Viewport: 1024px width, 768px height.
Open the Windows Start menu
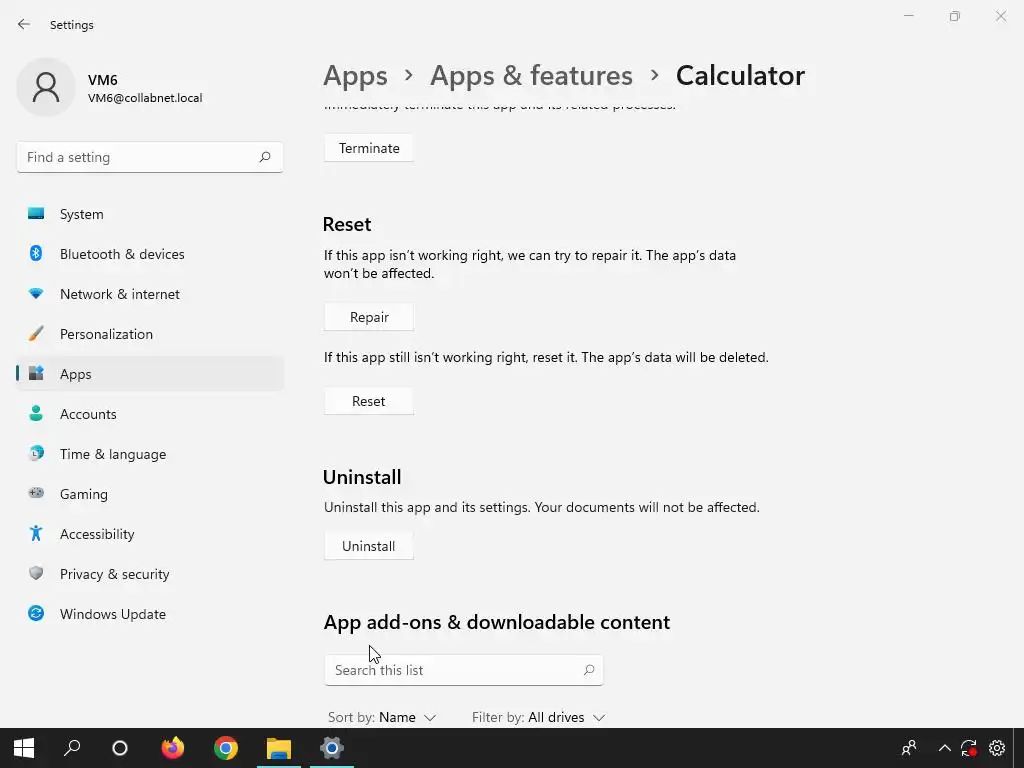click(24, 748)
